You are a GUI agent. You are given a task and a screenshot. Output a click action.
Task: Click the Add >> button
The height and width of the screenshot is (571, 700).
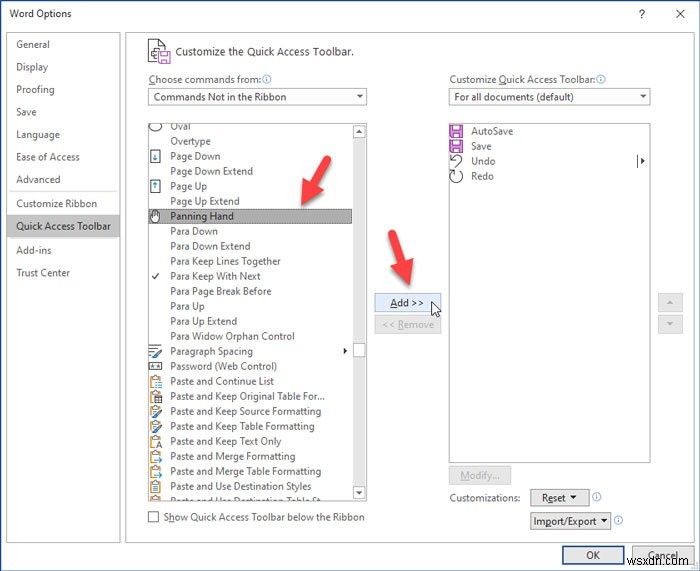pos(407,303)
